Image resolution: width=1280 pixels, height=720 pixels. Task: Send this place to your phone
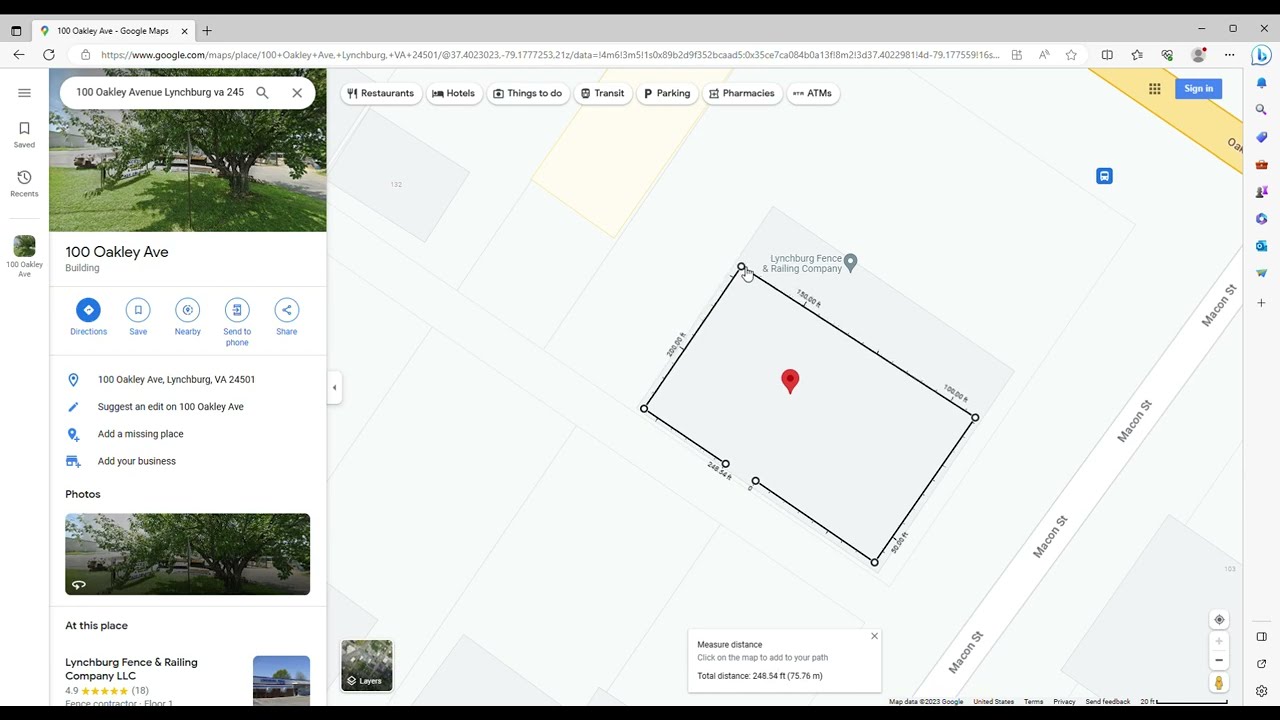pos(237,322)
